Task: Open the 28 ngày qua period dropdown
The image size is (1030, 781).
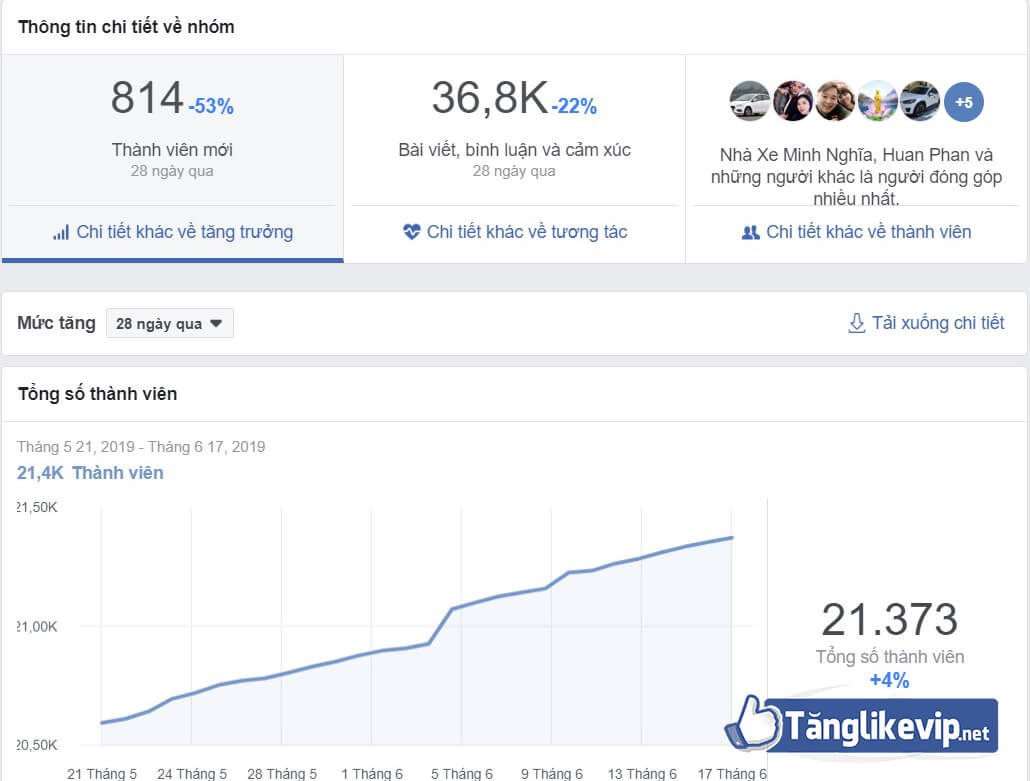Action: coord(169,322)
